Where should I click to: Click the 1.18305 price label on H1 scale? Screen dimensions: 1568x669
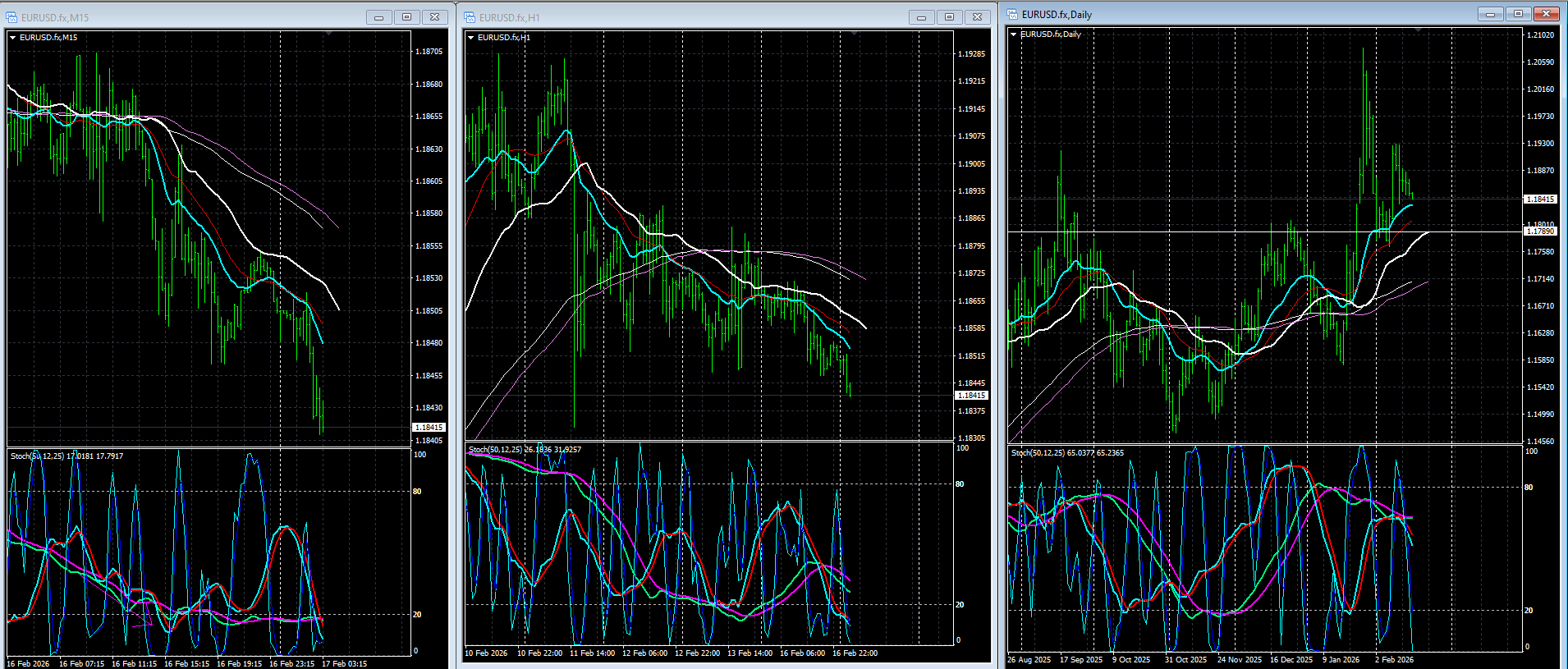[x=971, y=438]
